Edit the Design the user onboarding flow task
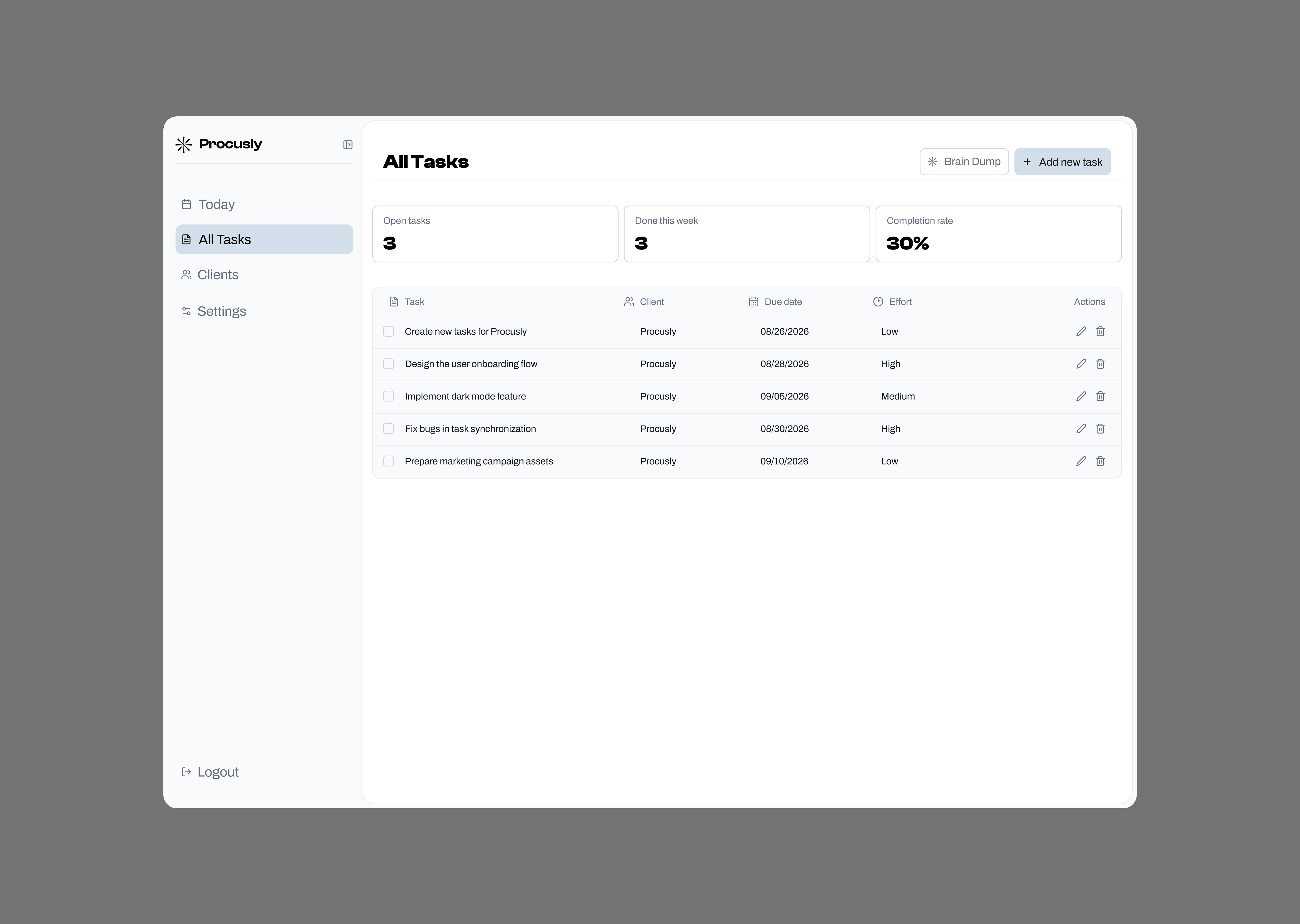This screenshot has width=1300, height=924. [1082, 364]
